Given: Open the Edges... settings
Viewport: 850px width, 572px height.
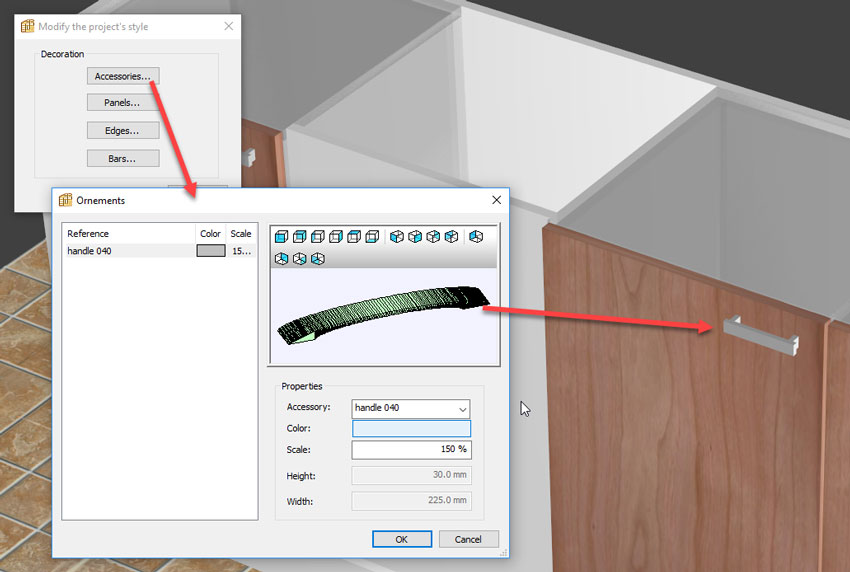Looking at the screenshot, I should click(x=123, y=131).
